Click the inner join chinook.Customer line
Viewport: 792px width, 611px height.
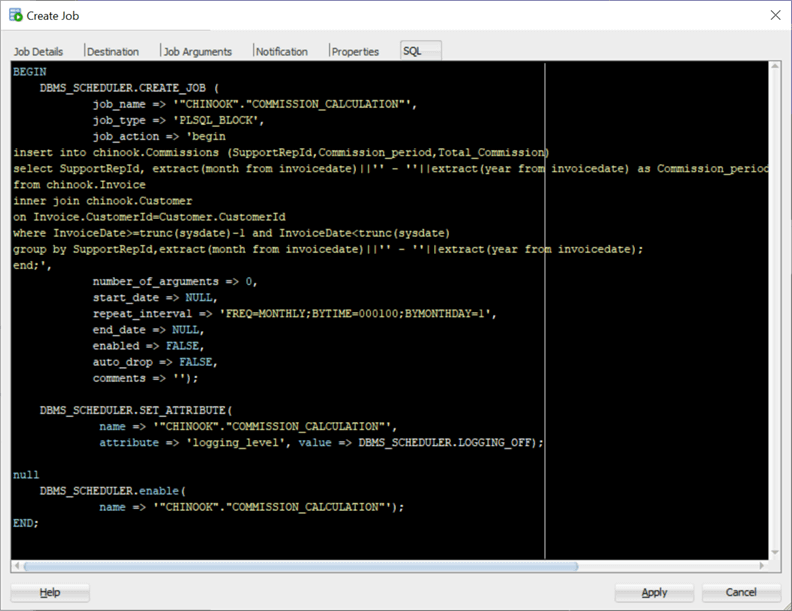tap(103, 201)
